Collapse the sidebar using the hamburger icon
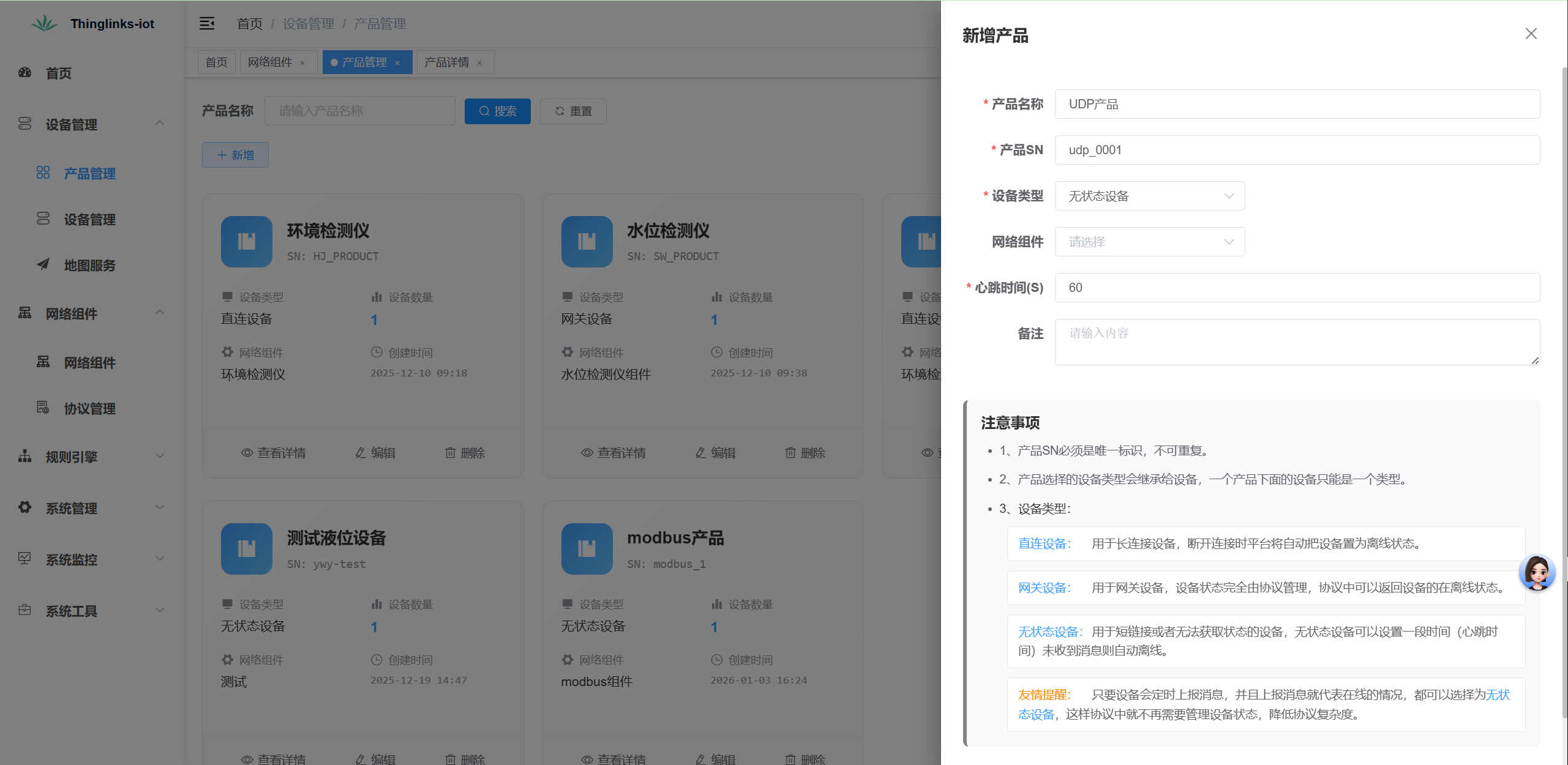The height and width of the screenshot is (765, 1568). click(207, 23)
